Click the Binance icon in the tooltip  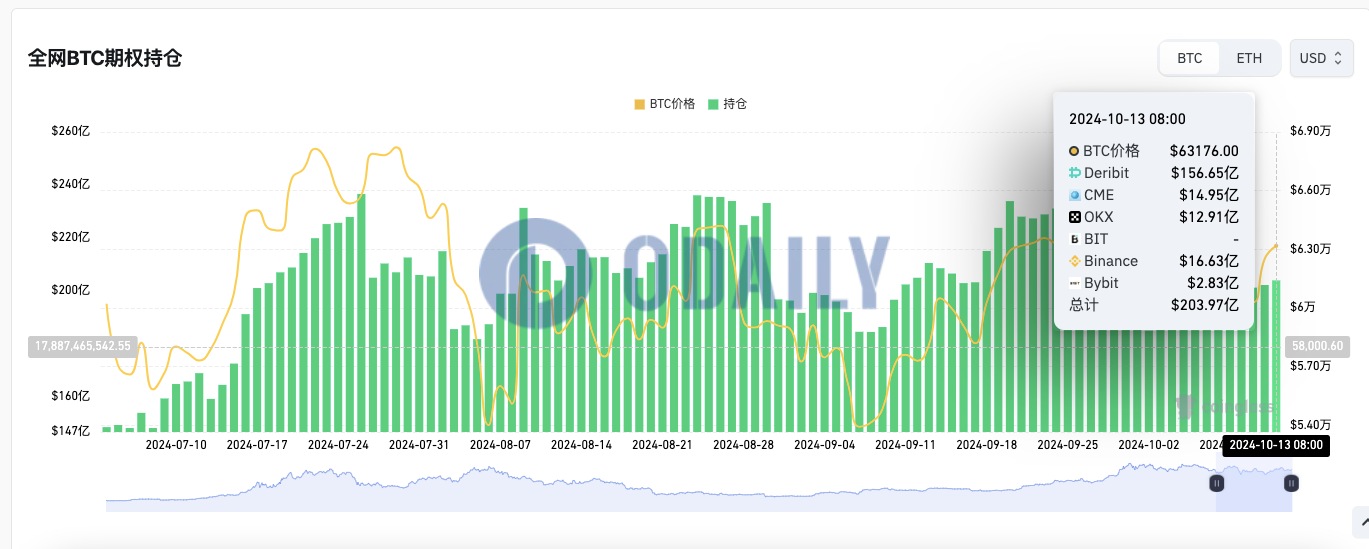pos(1075,261)
